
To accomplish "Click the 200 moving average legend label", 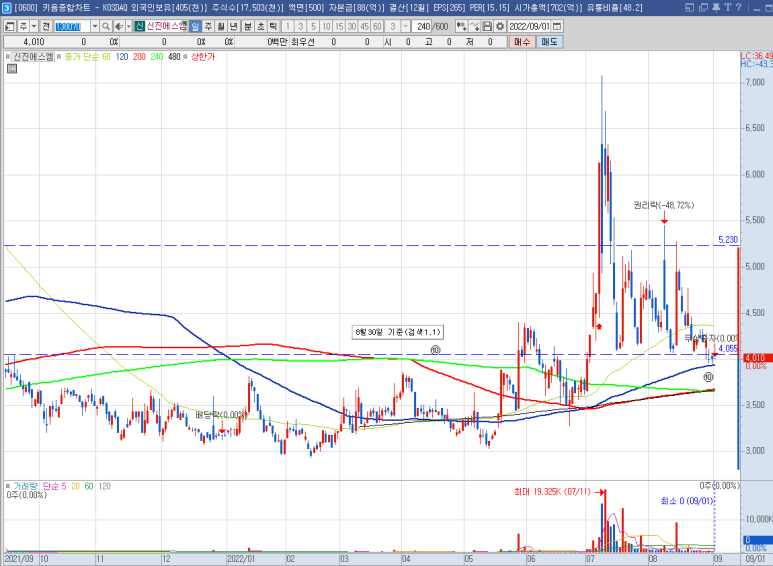I will coord(139,57).
